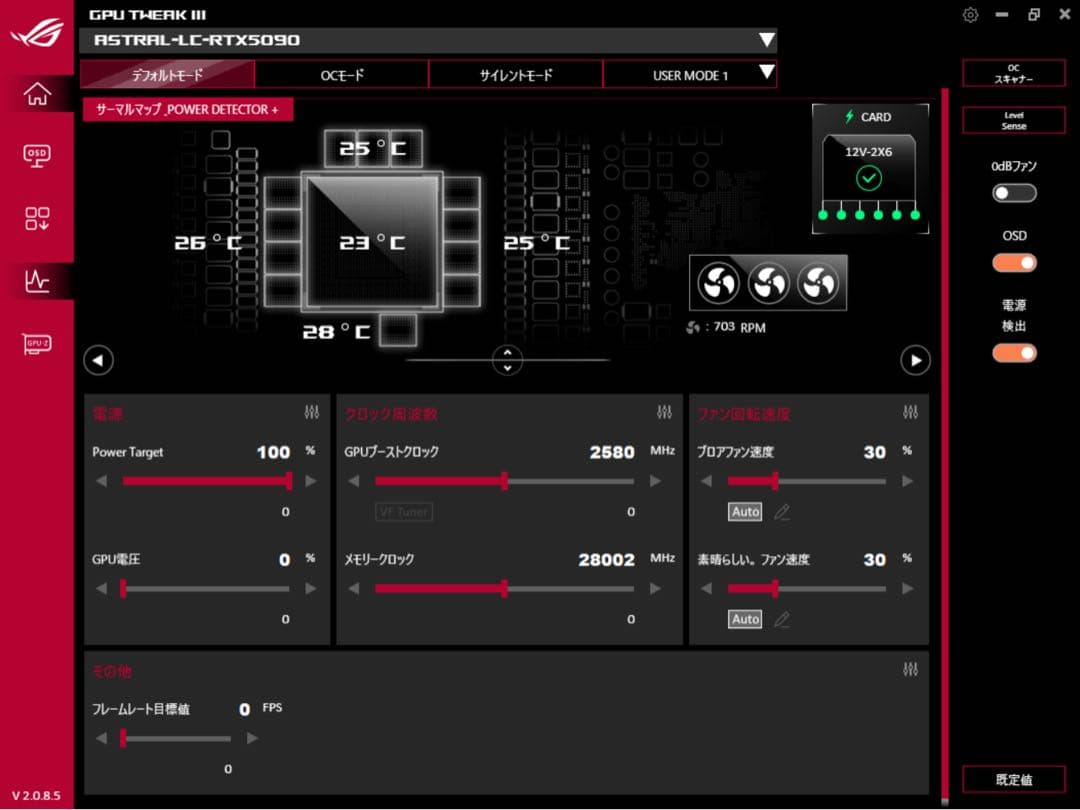The image size is (1080, 810).
Task: Toggle the 0dBファン switch on
Action: (x=1014, y=192)
